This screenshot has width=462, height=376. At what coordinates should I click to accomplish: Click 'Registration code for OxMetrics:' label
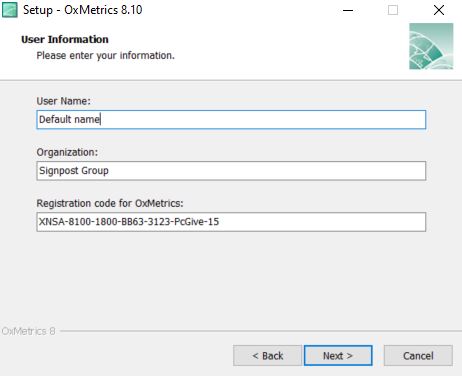click(x=110, y=203)
